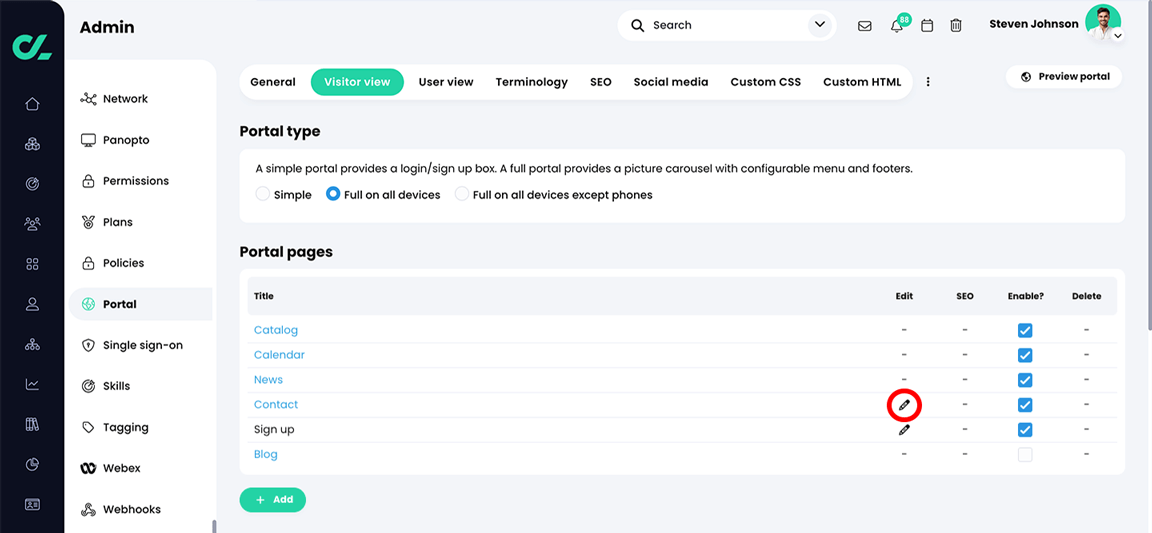Click the Tagging tag icon in Admin menu

pyautogui.click(x=89, y=427)
